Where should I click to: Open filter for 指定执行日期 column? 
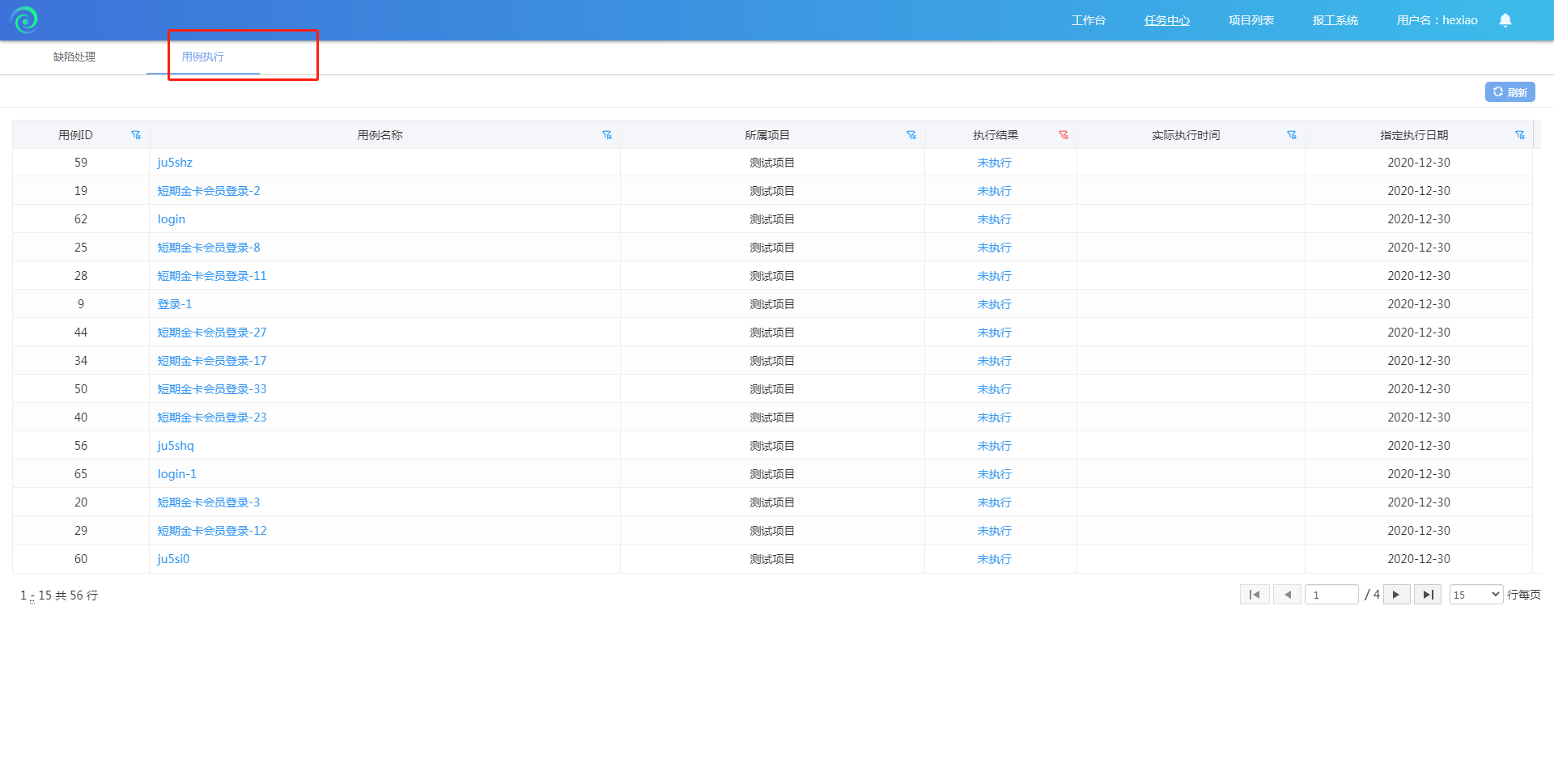tap(1520, 135)
